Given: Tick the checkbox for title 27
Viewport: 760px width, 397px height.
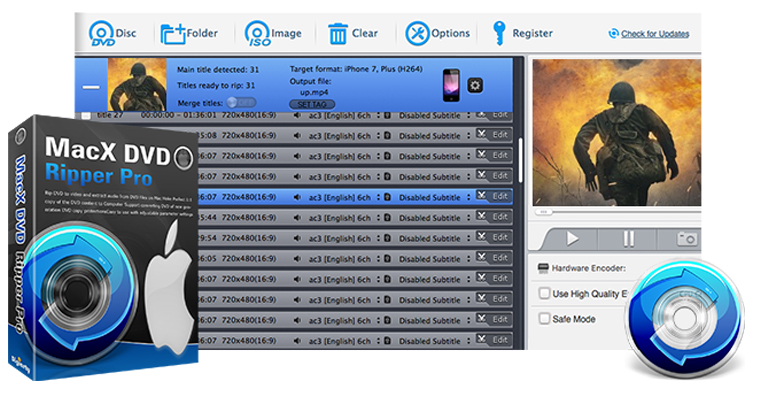Looking at the screenshot, I should tap(86, 115).
